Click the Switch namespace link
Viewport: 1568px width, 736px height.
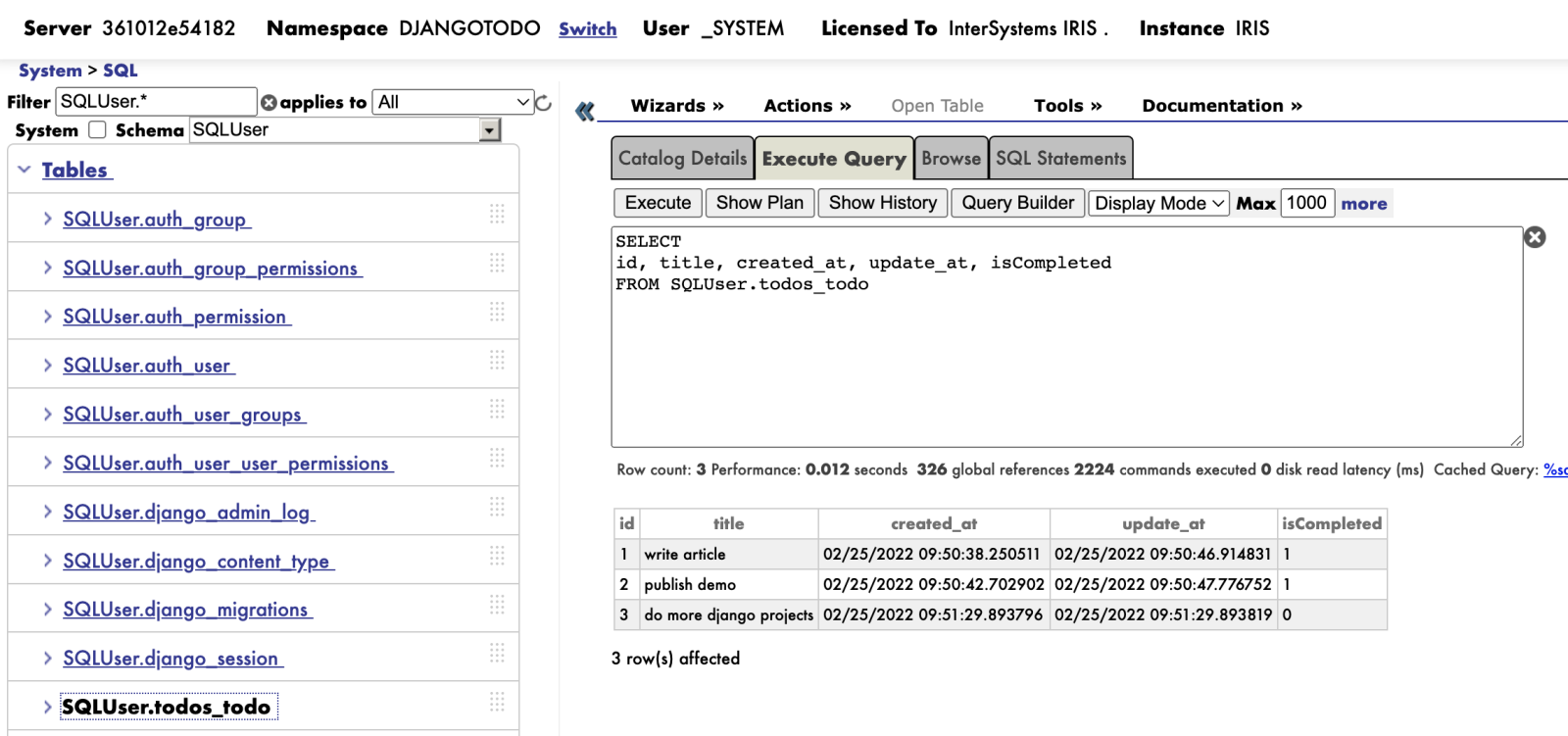point(587,29)
